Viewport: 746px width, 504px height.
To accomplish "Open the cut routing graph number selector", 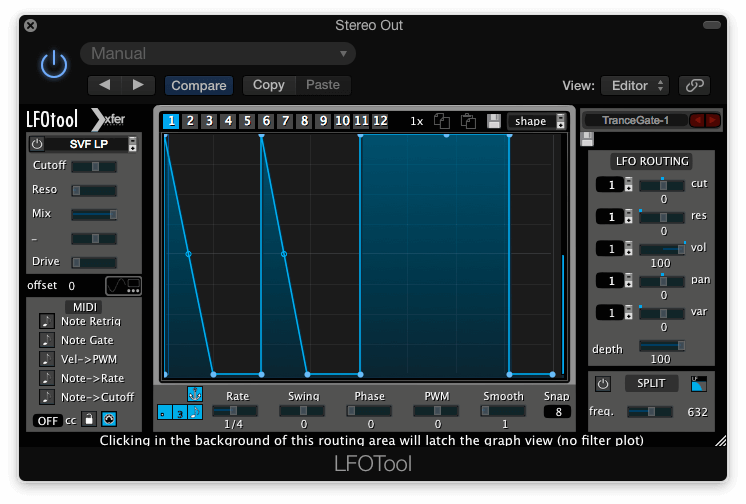I will coord(614,185).
